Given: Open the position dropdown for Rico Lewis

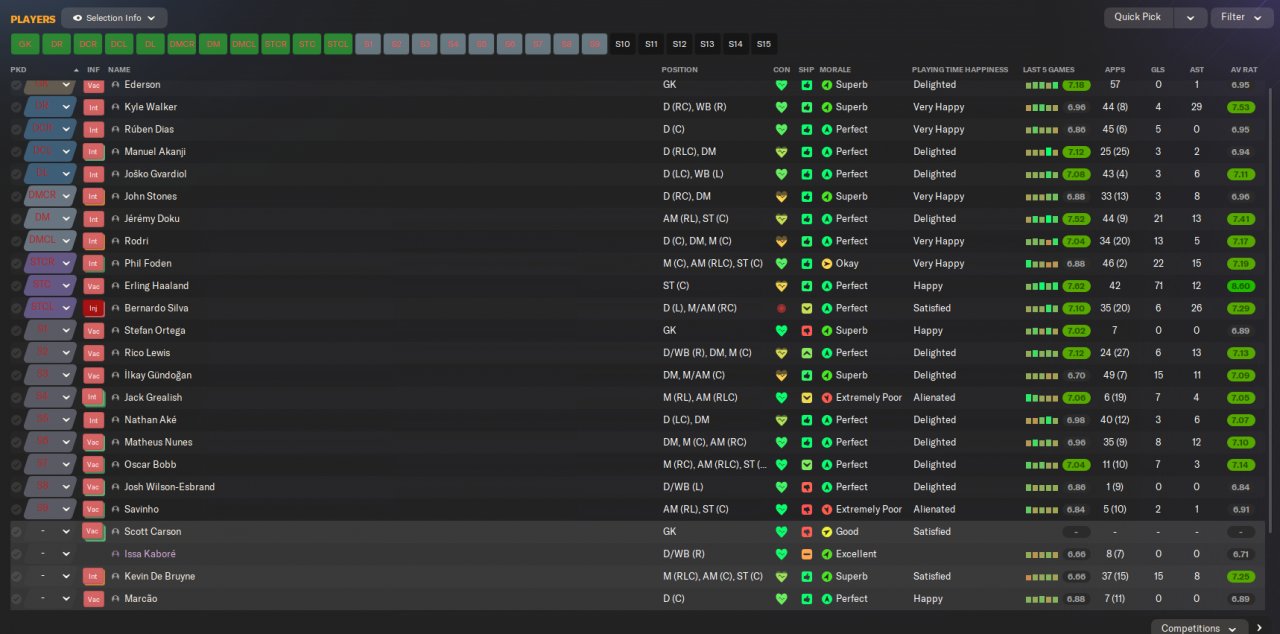Looking at the screenshot, I should [x=67, y=353].
